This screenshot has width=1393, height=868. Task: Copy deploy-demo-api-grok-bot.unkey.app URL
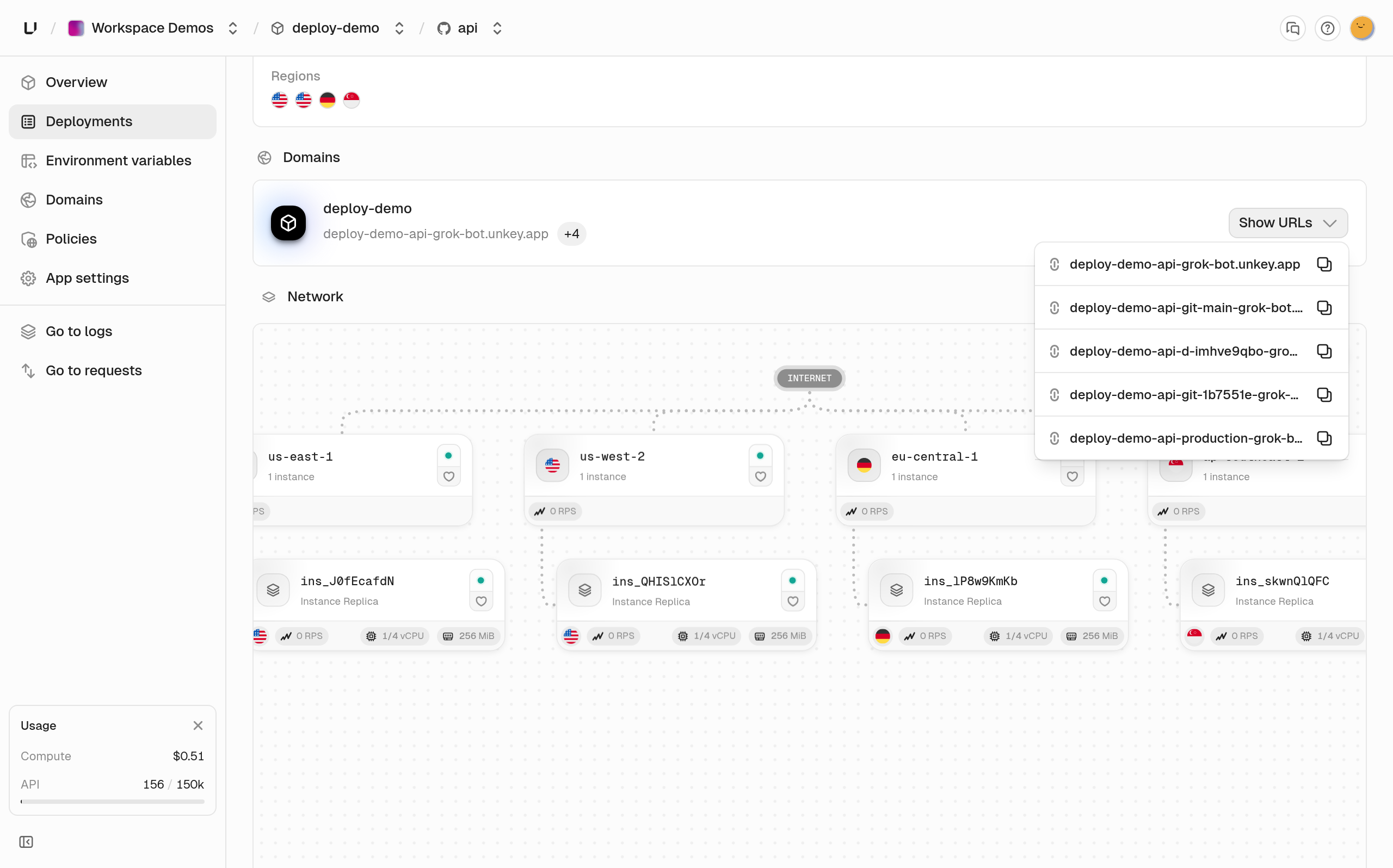click(1324, 264)
